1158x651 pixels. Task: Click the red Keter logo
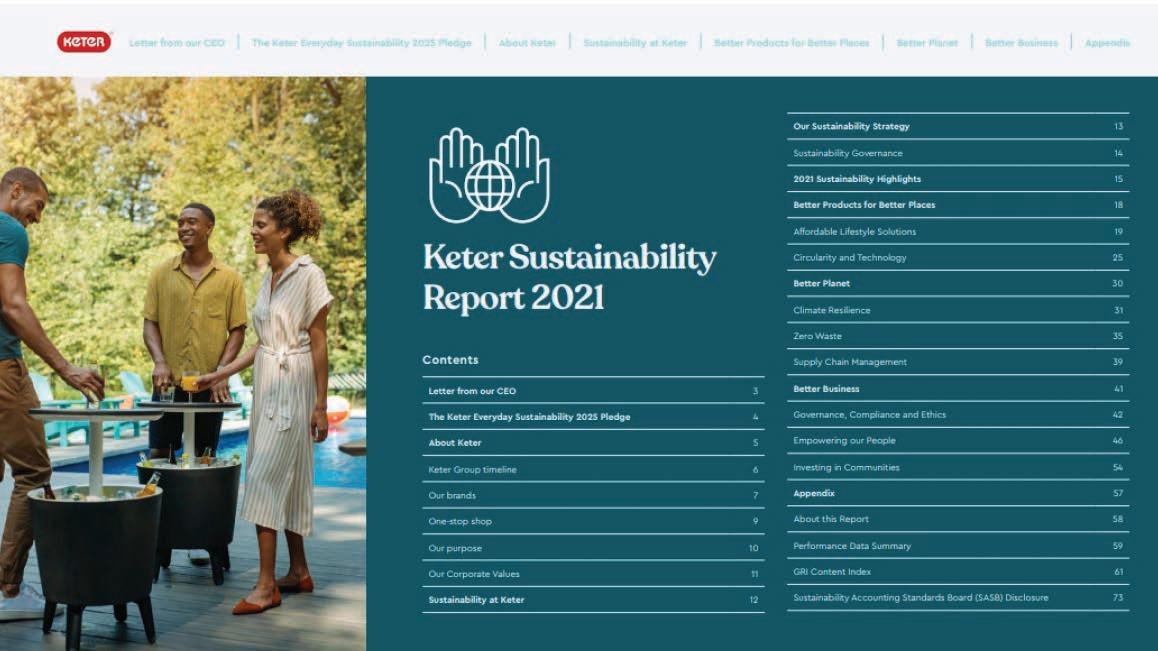click(x=84, y=42)
